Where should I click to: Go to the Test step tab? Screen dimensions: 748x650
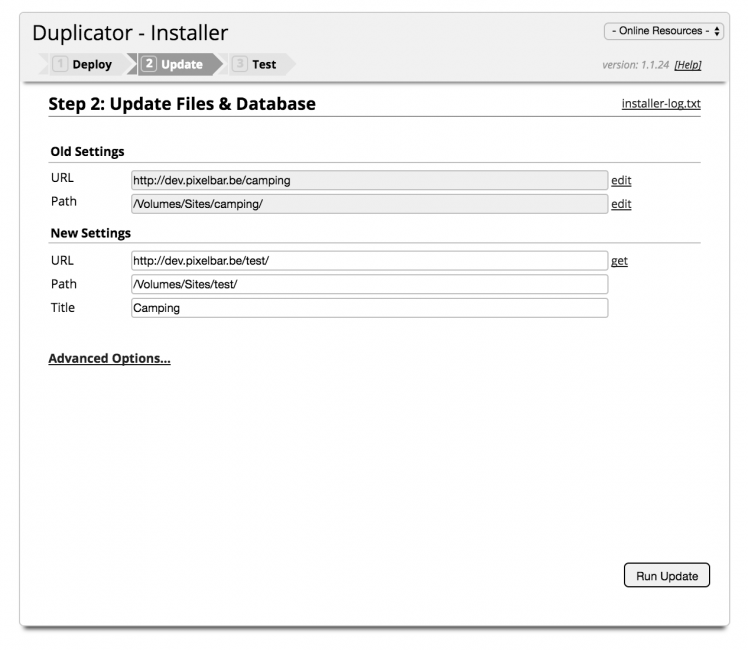coord(258,64)
